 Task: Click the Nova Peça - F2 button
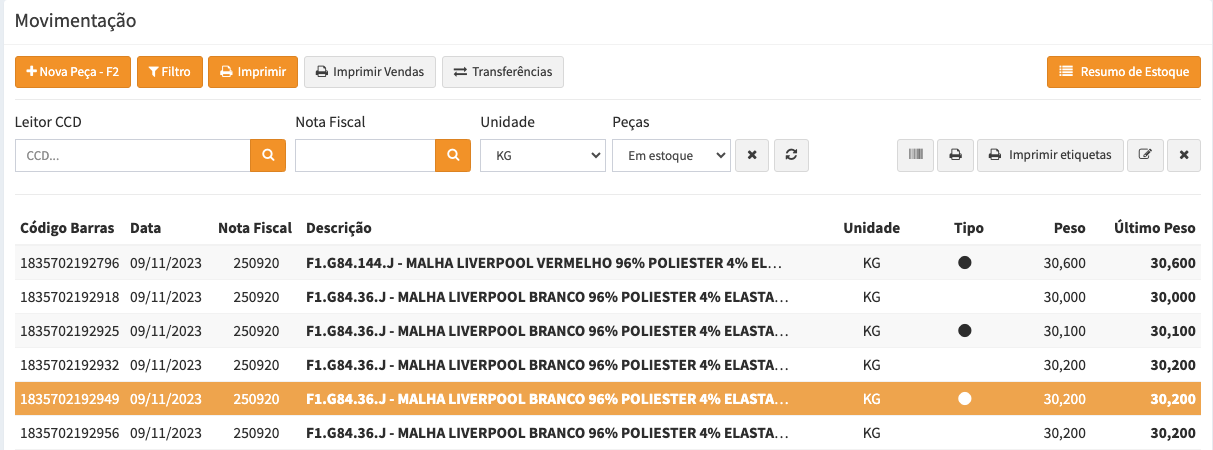73,72
